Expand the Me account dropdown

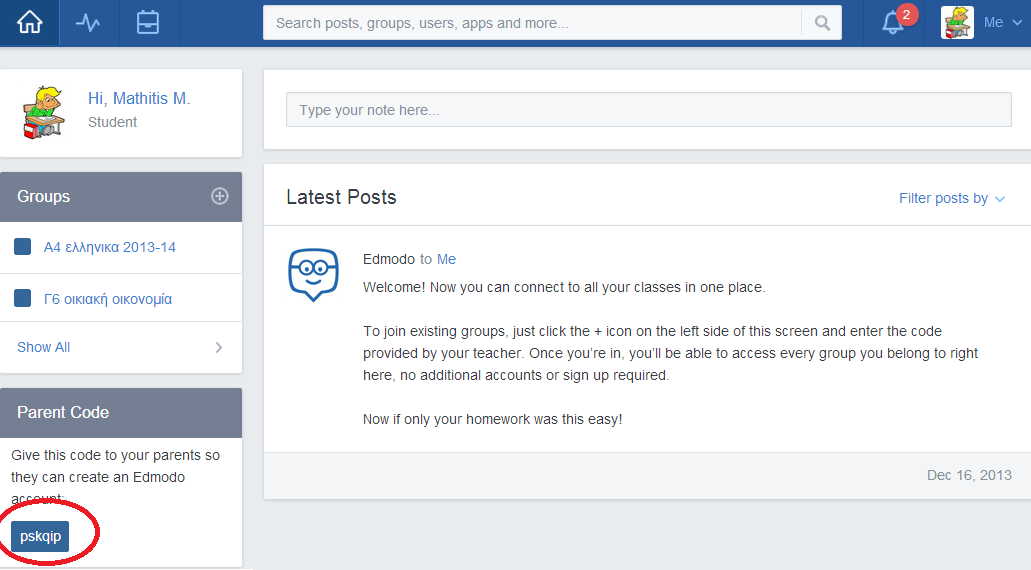pos(1003,22)
